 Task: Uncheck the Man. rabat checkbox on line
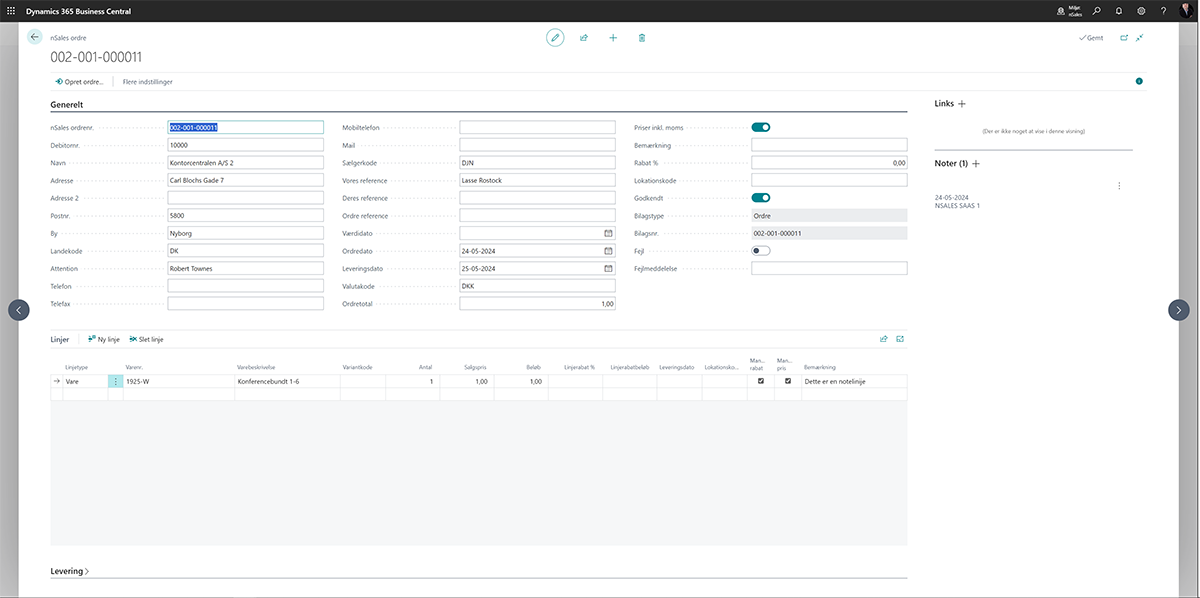click(761, 381)
